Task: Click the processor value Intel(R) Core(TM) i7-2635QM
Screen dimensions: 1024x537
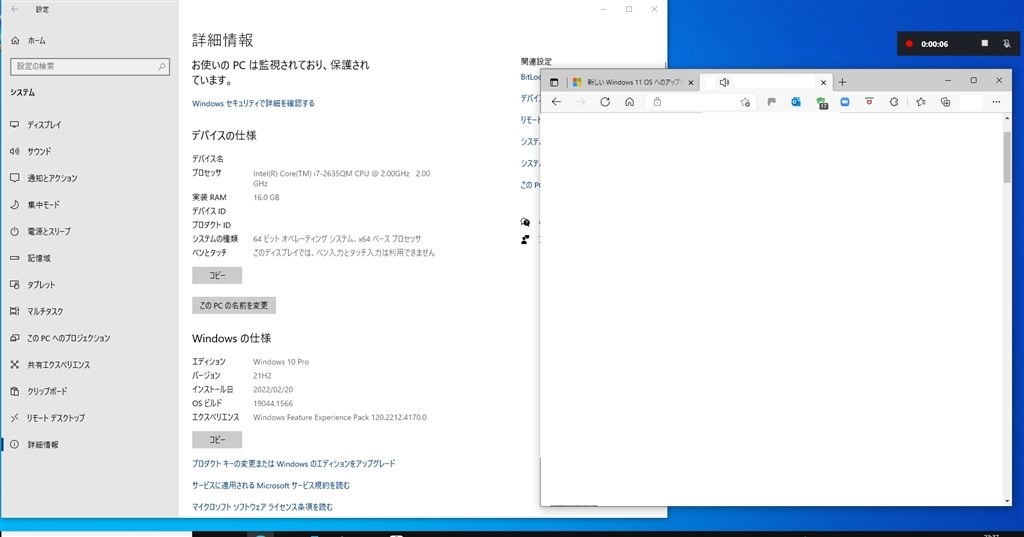Action: coord(342,178)
